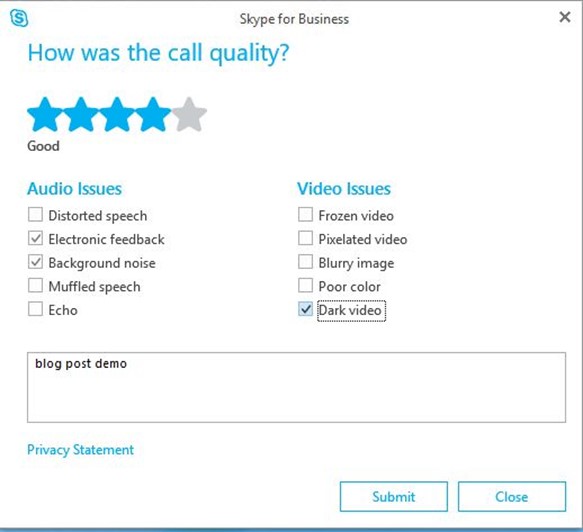Click the Close button

point(512,497)
